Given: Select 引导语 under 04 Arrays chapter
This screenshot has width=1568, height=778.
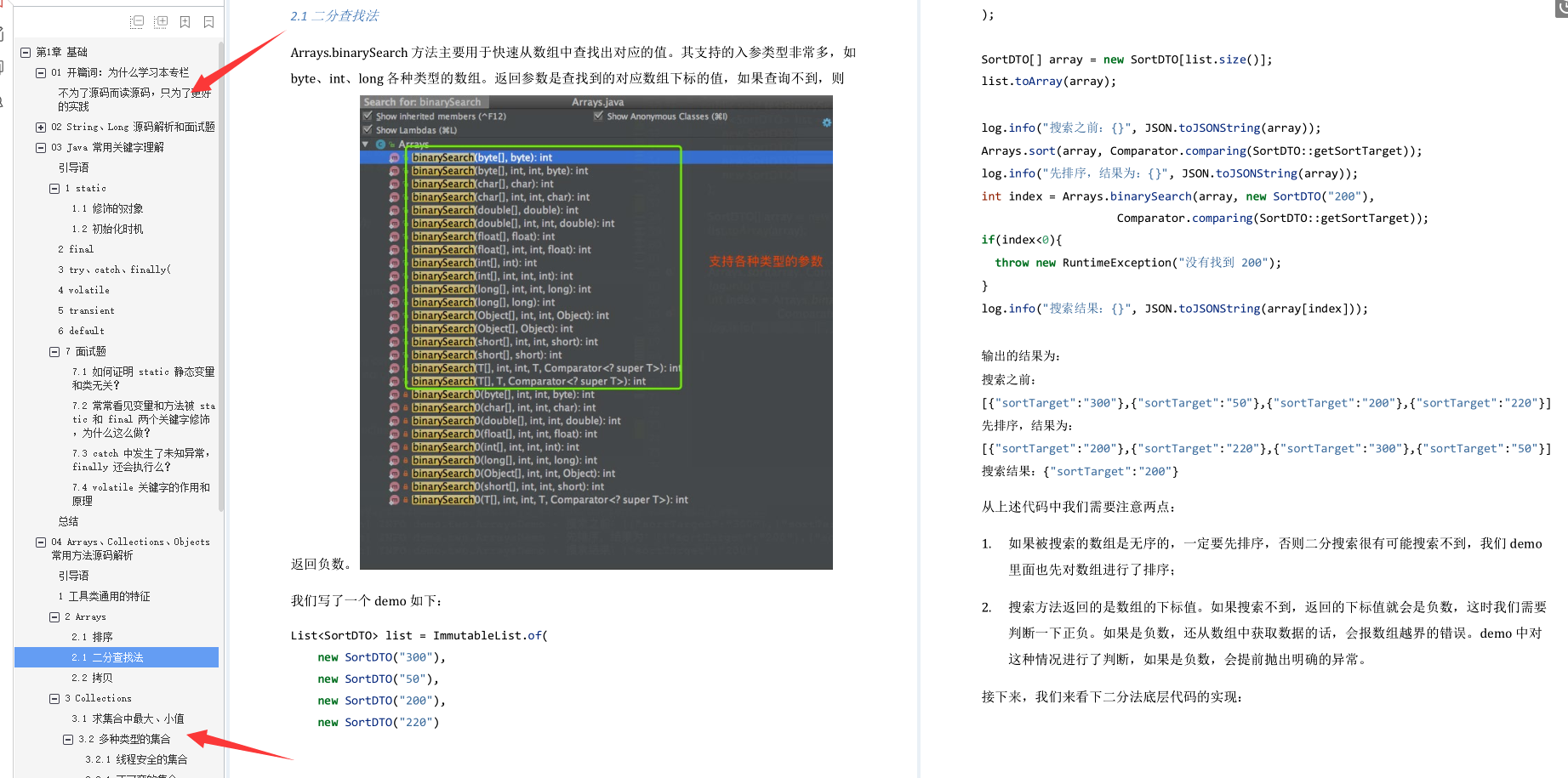Looking at the screenshot, I should pos(73,576).
